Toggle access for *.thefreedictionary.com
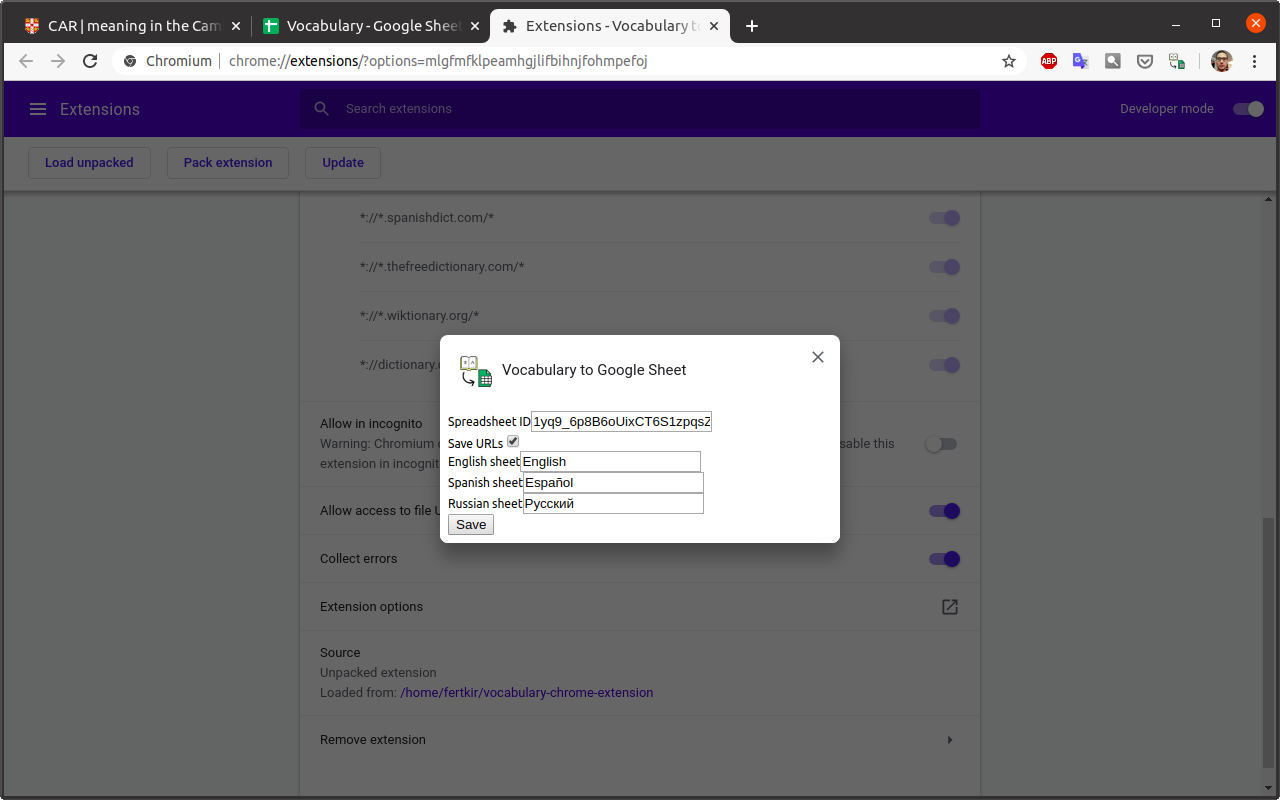This screenshot has width=1280, height=800. (x=944, y=267)
